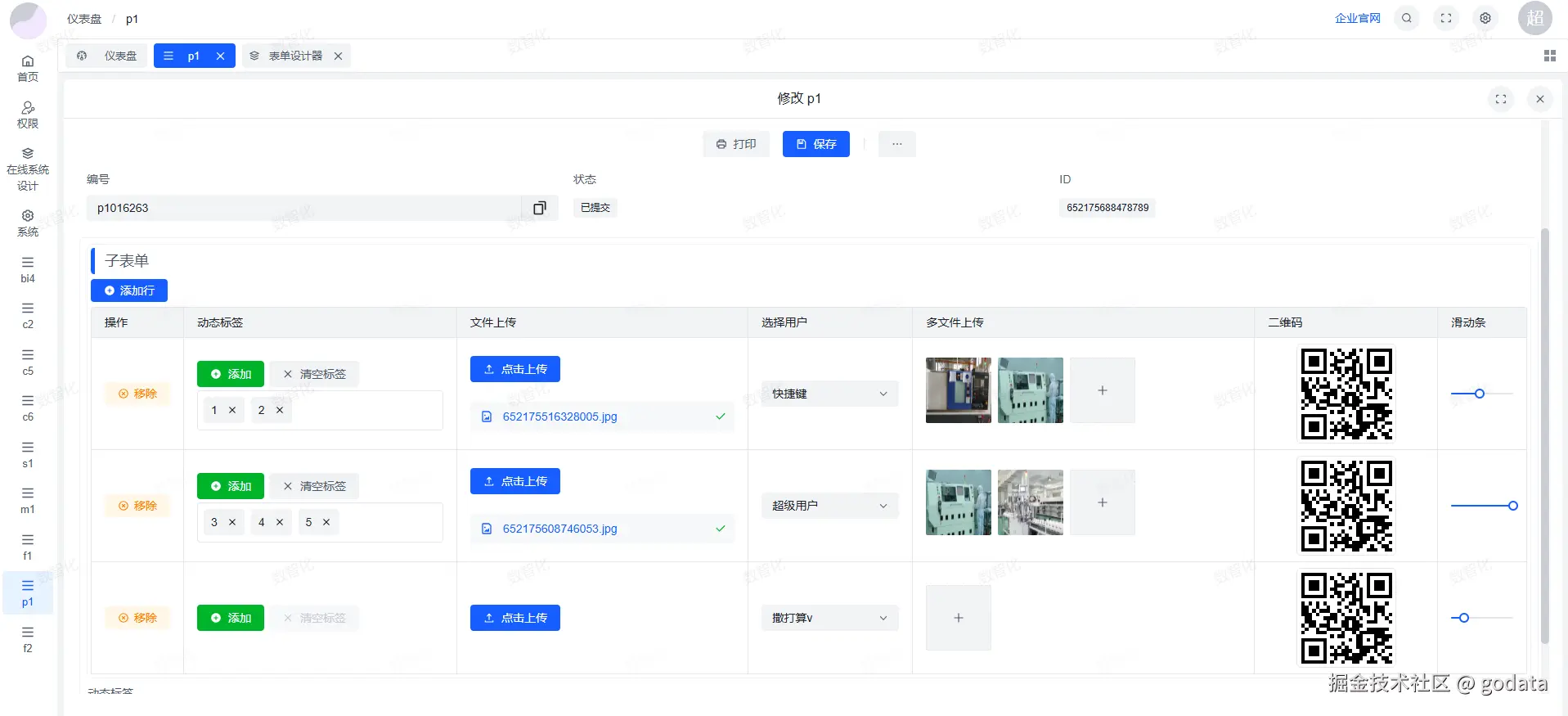The image size is (1568, 716).
Task: Open the 首页 home sidebar icon
Action: (x=28, y=69)
